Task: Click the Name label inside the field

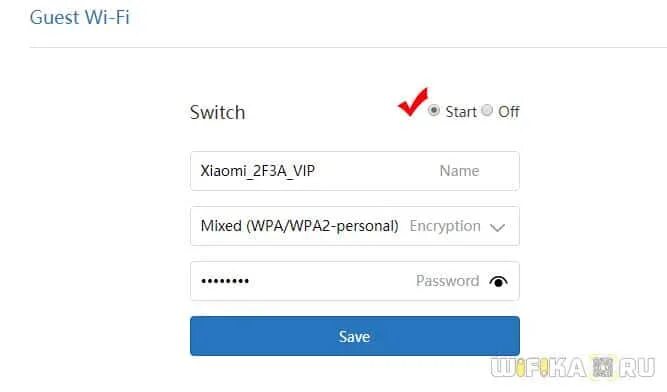Action: coord(459,171)
